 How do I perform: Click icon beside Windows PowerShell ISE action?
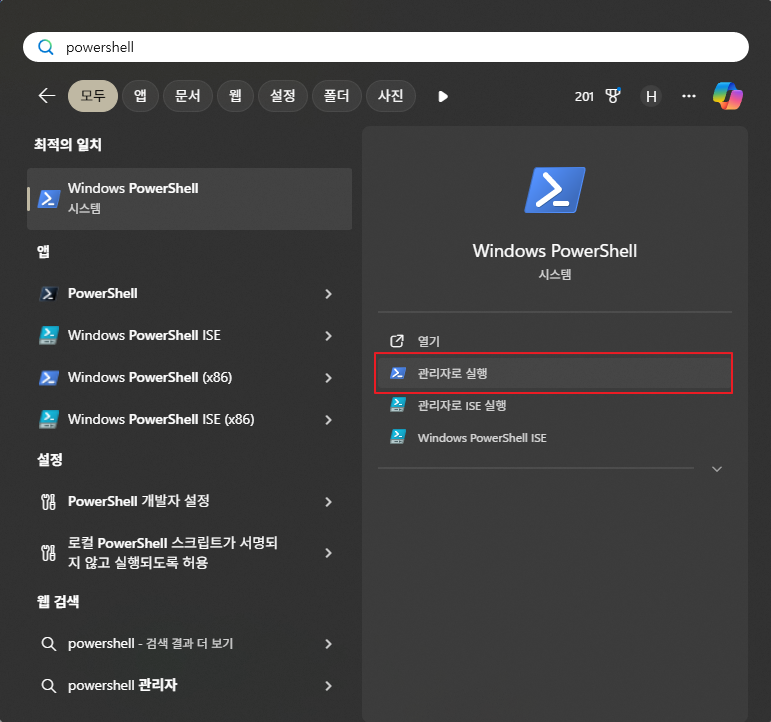397,437
